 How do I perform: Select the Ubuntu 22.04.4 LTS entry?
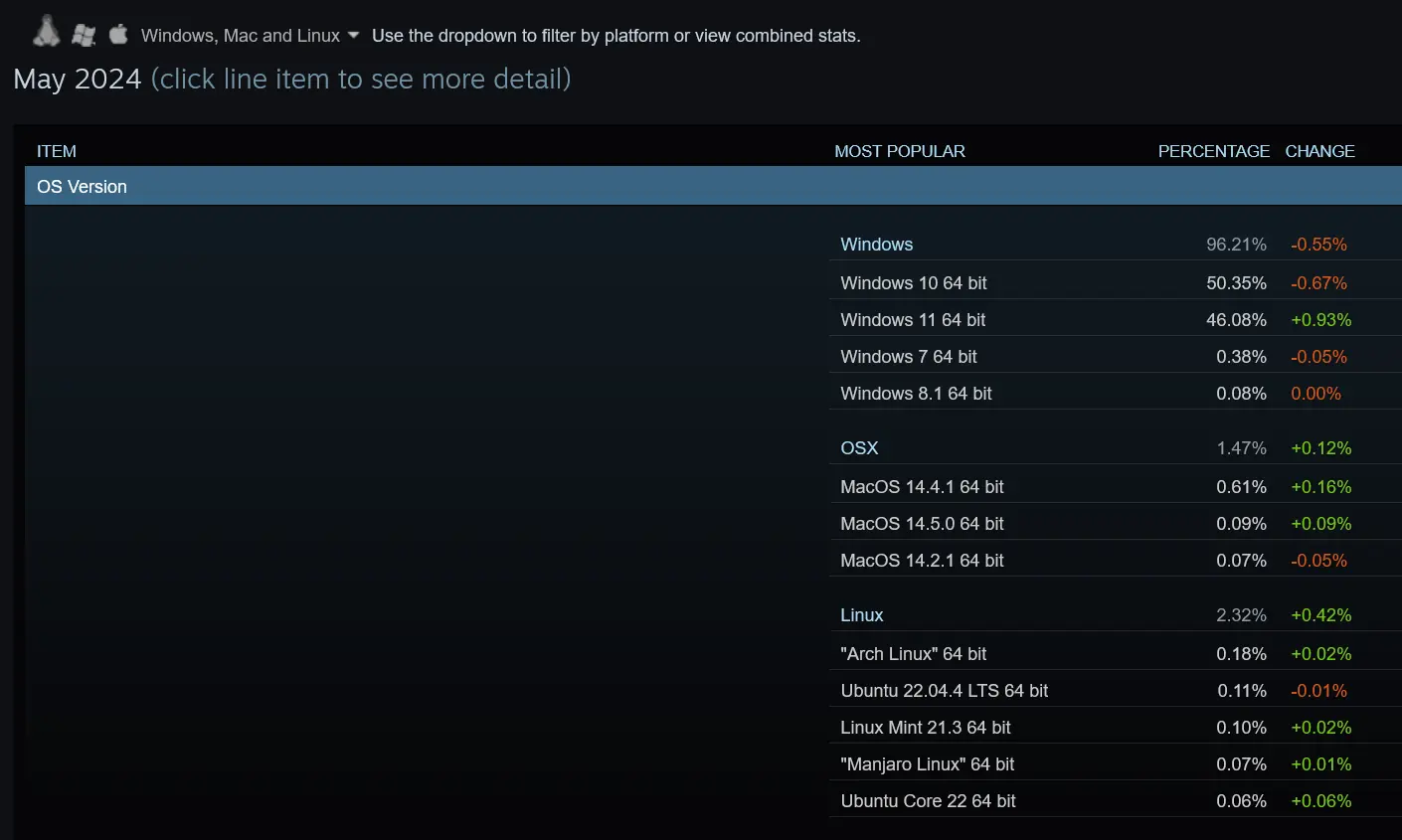(945, 690)
